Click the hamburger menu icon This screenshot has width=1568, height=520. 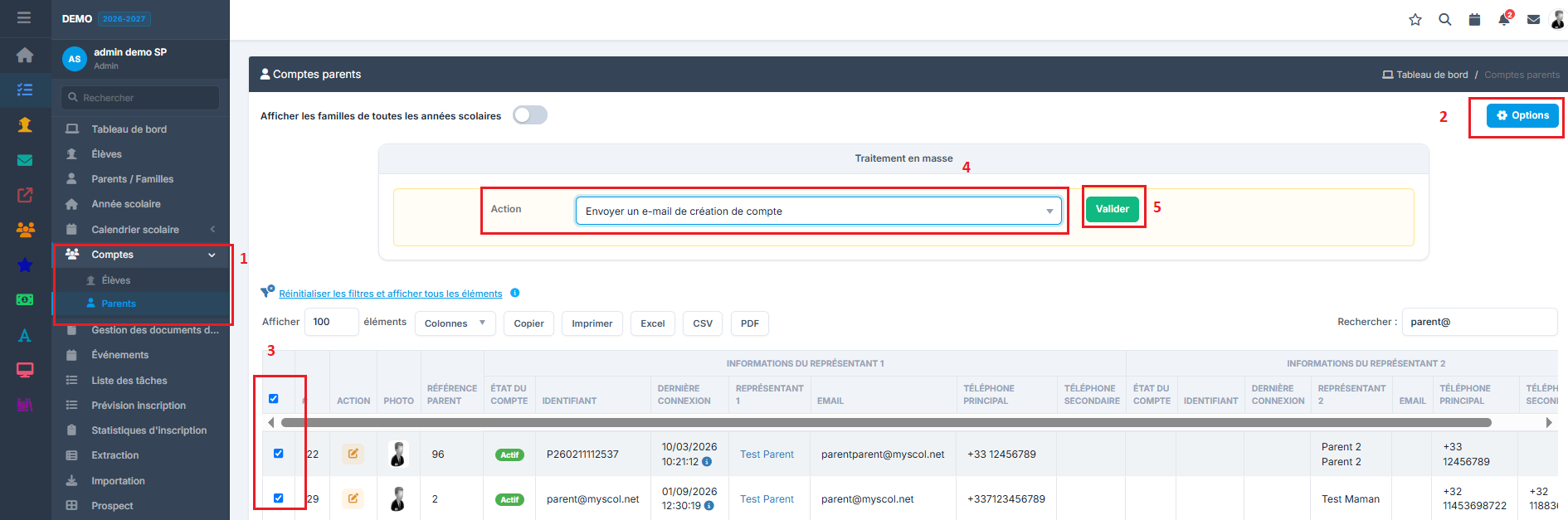[x=24, y=17]
